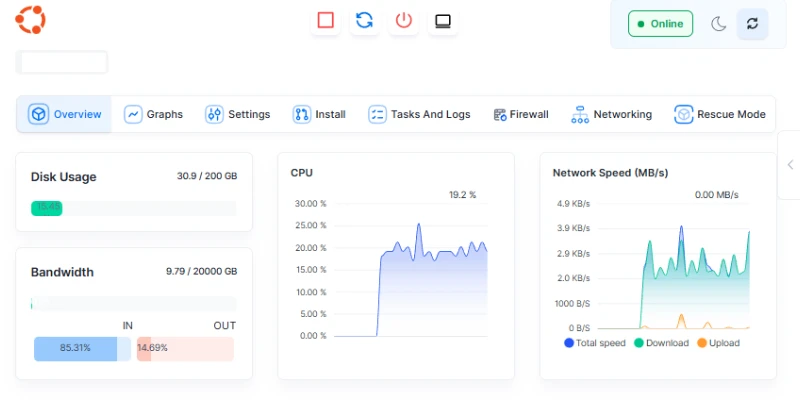The image size is (800, 400).
Task: Click the red OUT 14.69% bar
Action: point(185,349)
